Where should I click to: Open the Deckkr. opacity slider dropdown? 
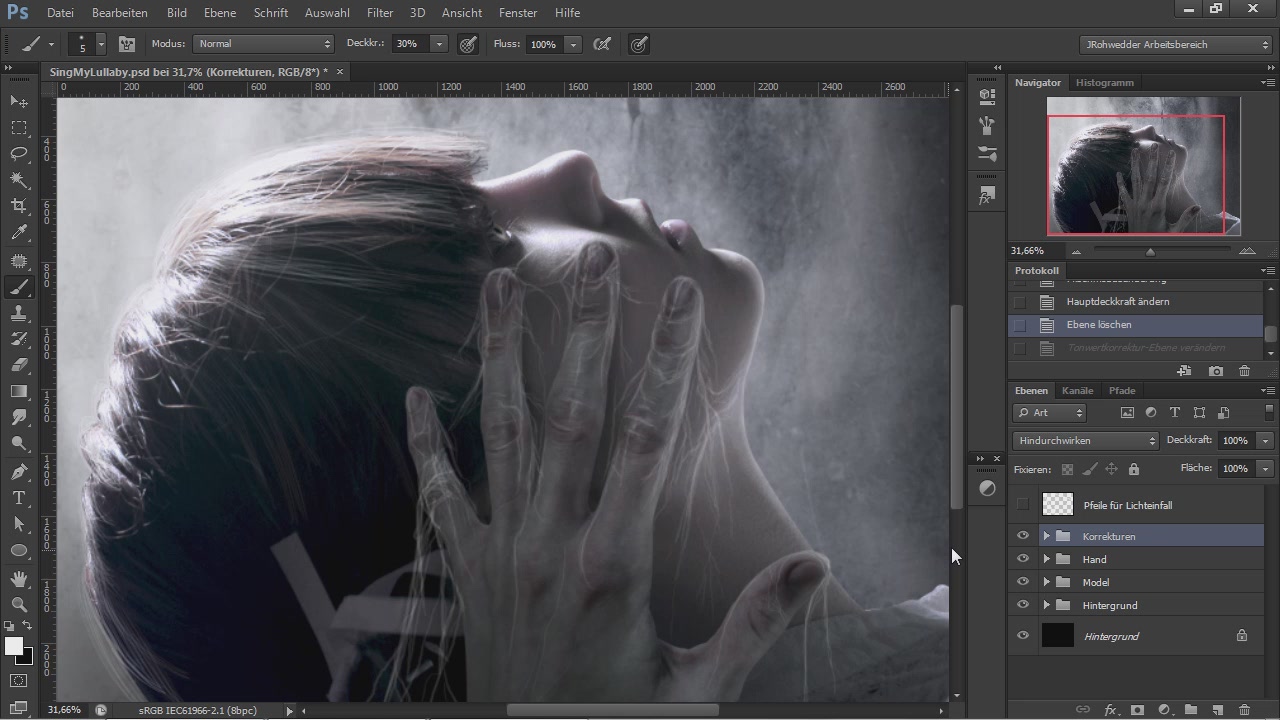(x=438, y=44)
